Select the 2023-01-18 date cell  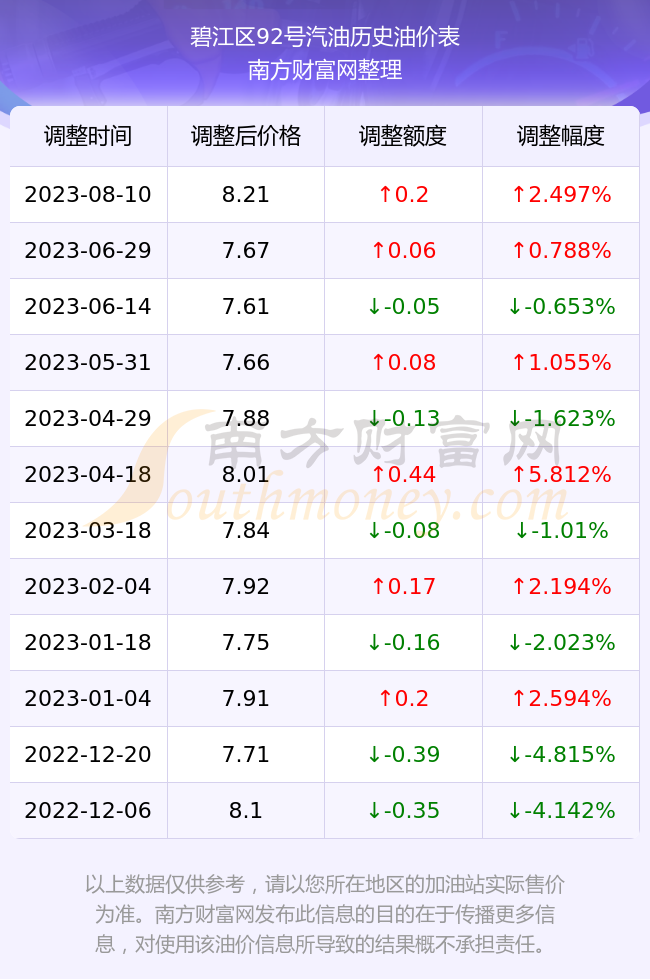[x=88, y=642]
